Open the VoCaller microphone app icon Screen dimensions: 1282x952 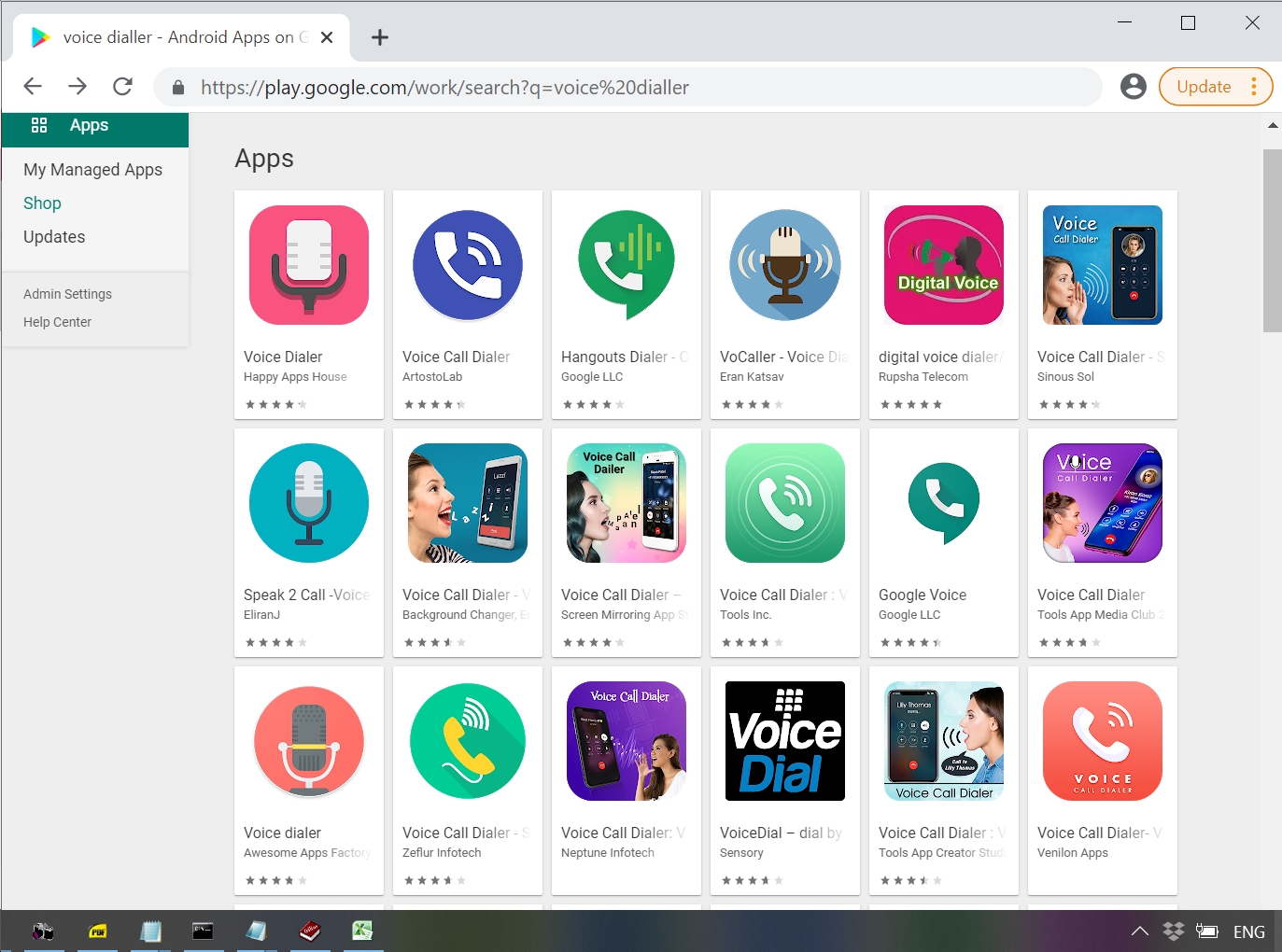pyautogui.click(x=785, y=266)
